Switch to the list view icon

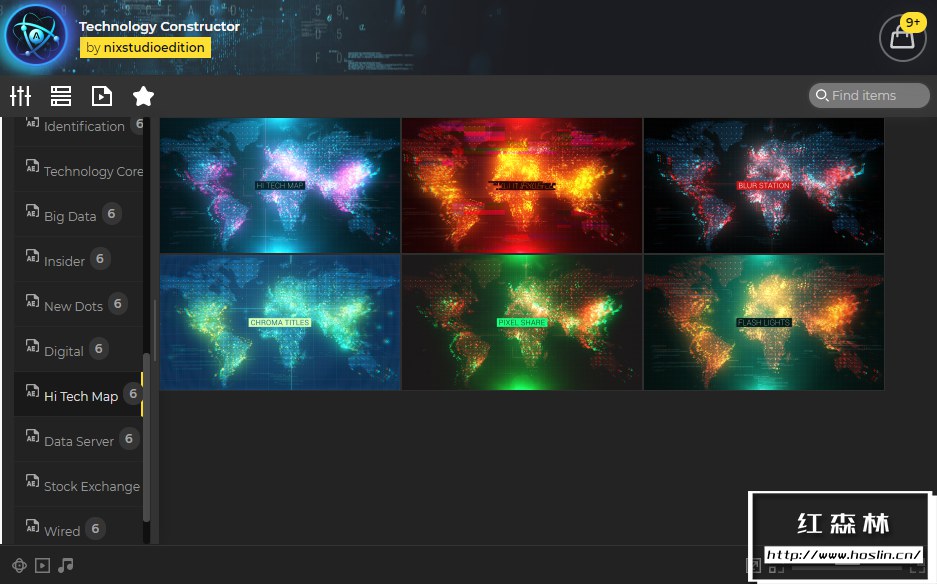tap(60, 96)
